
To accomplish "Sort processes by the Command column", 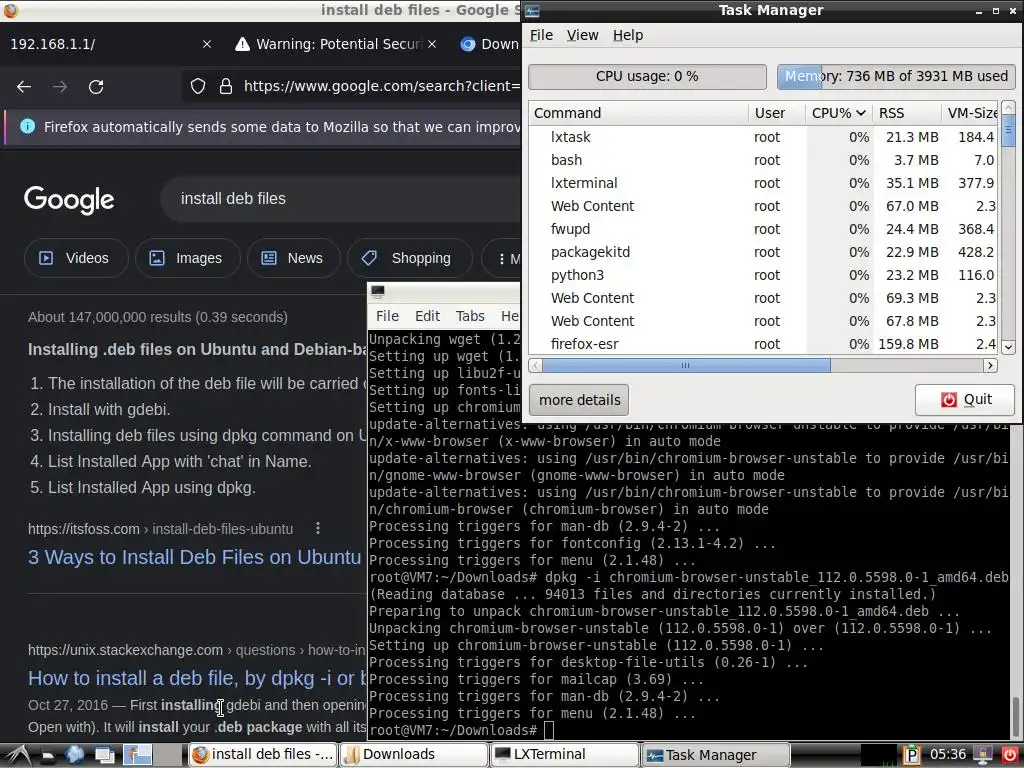I will [639, 113].
